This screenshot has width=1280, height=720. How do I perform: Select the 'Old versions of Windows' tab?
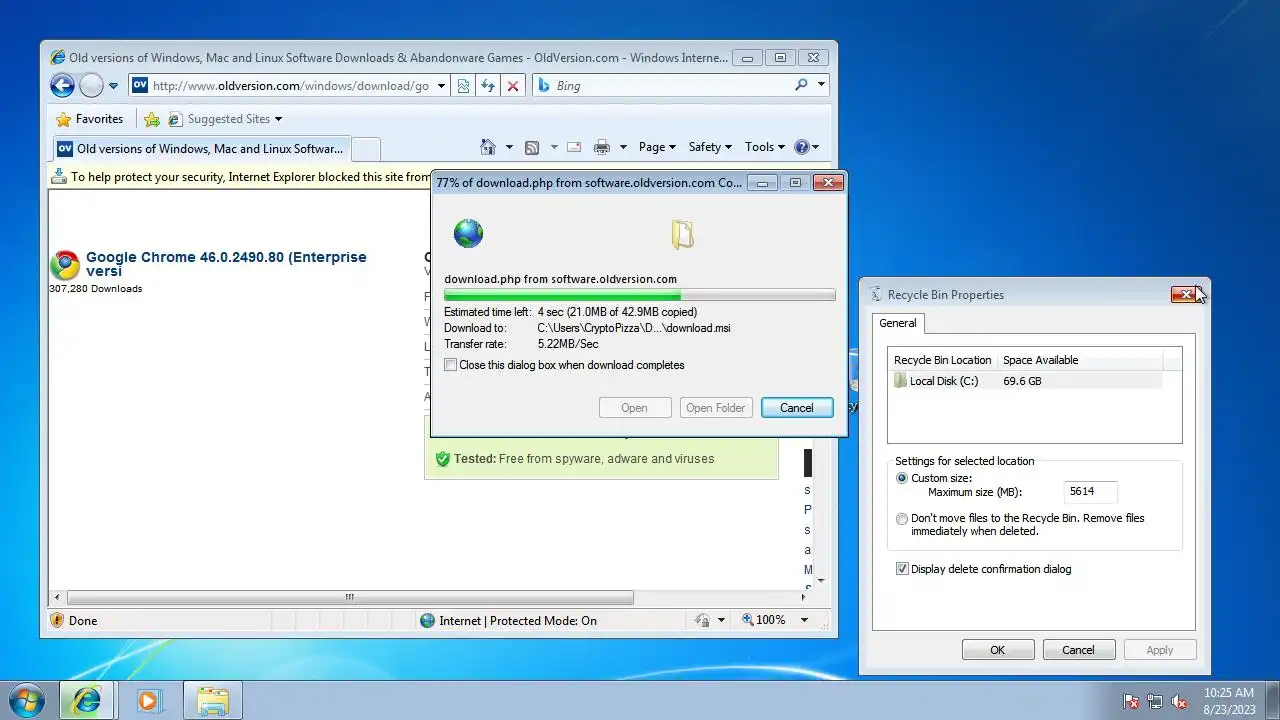click(201, 149)
